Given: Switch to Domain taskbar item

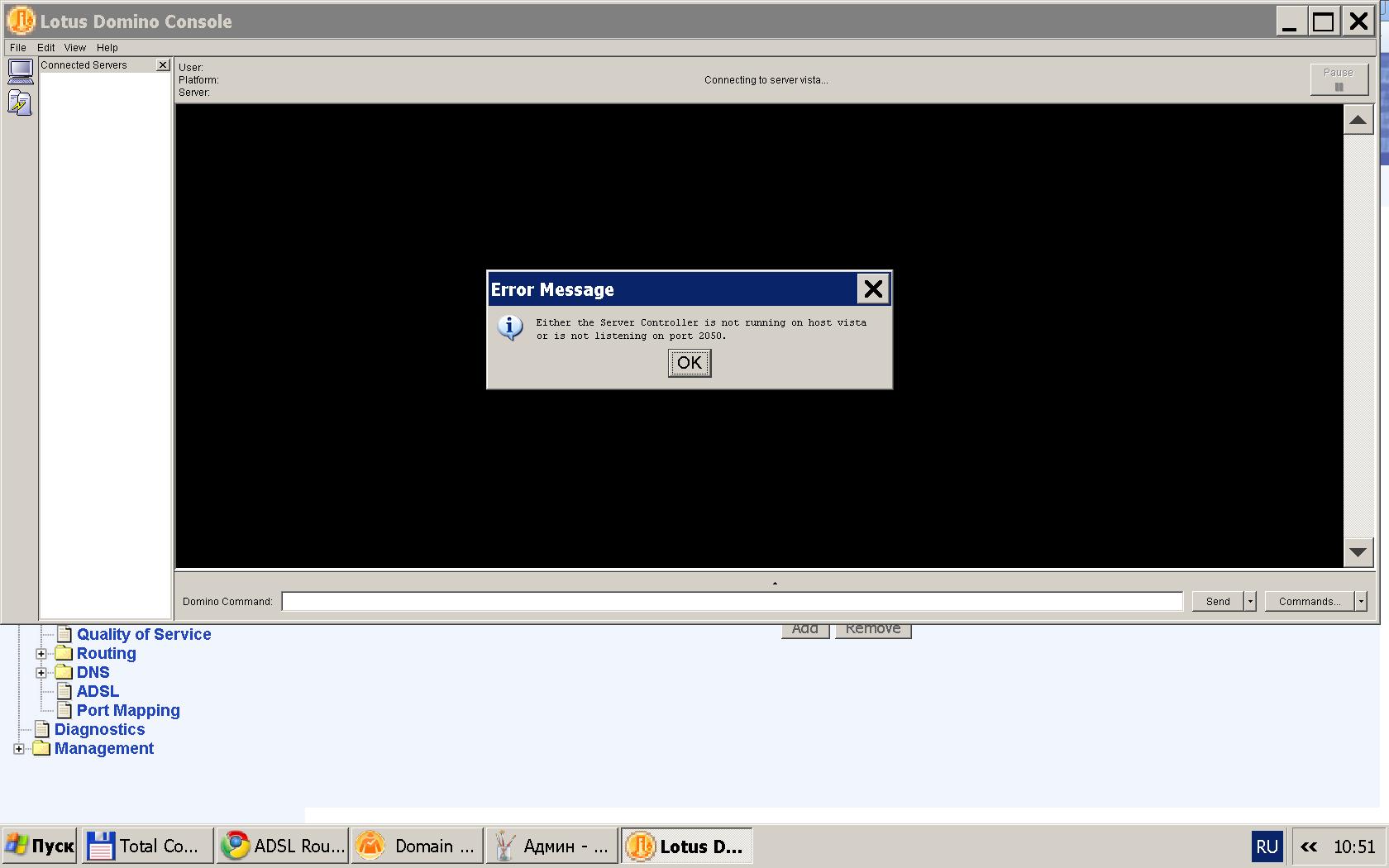Looking at the screenshot, I should (418, 846).
